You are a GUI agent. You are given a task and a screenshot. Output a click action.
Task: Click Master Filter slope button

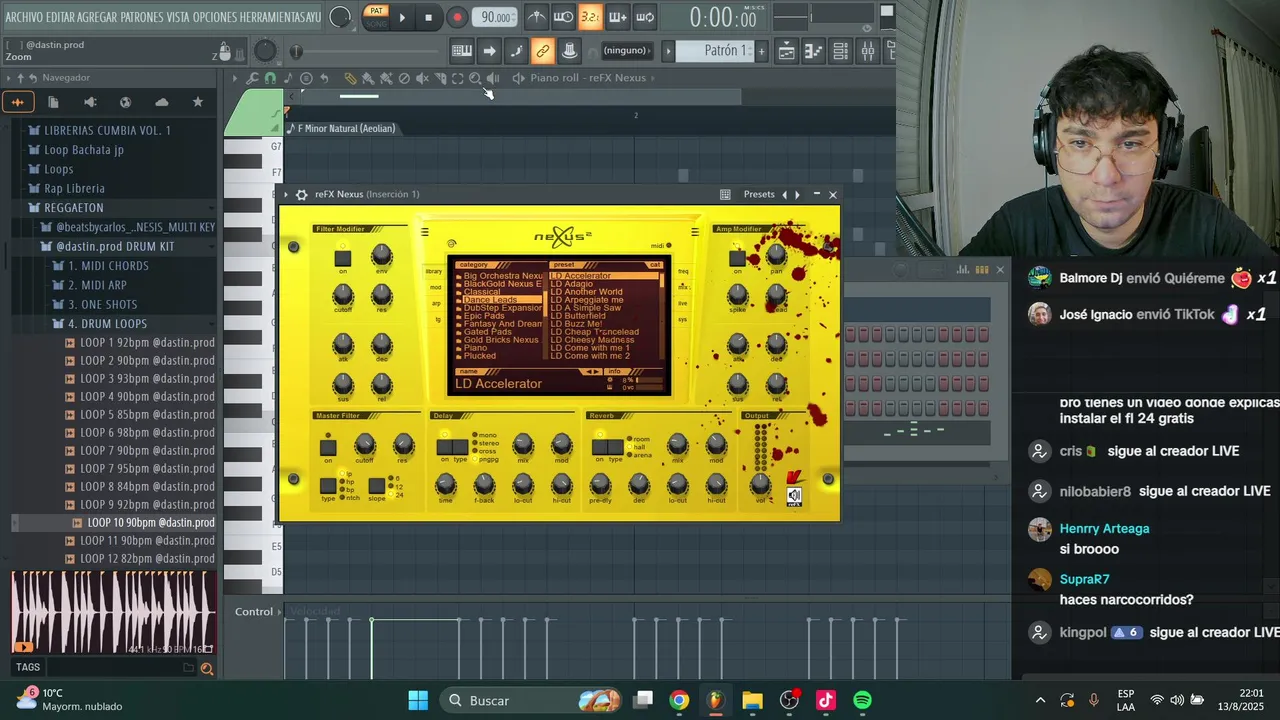coord(376,486)
